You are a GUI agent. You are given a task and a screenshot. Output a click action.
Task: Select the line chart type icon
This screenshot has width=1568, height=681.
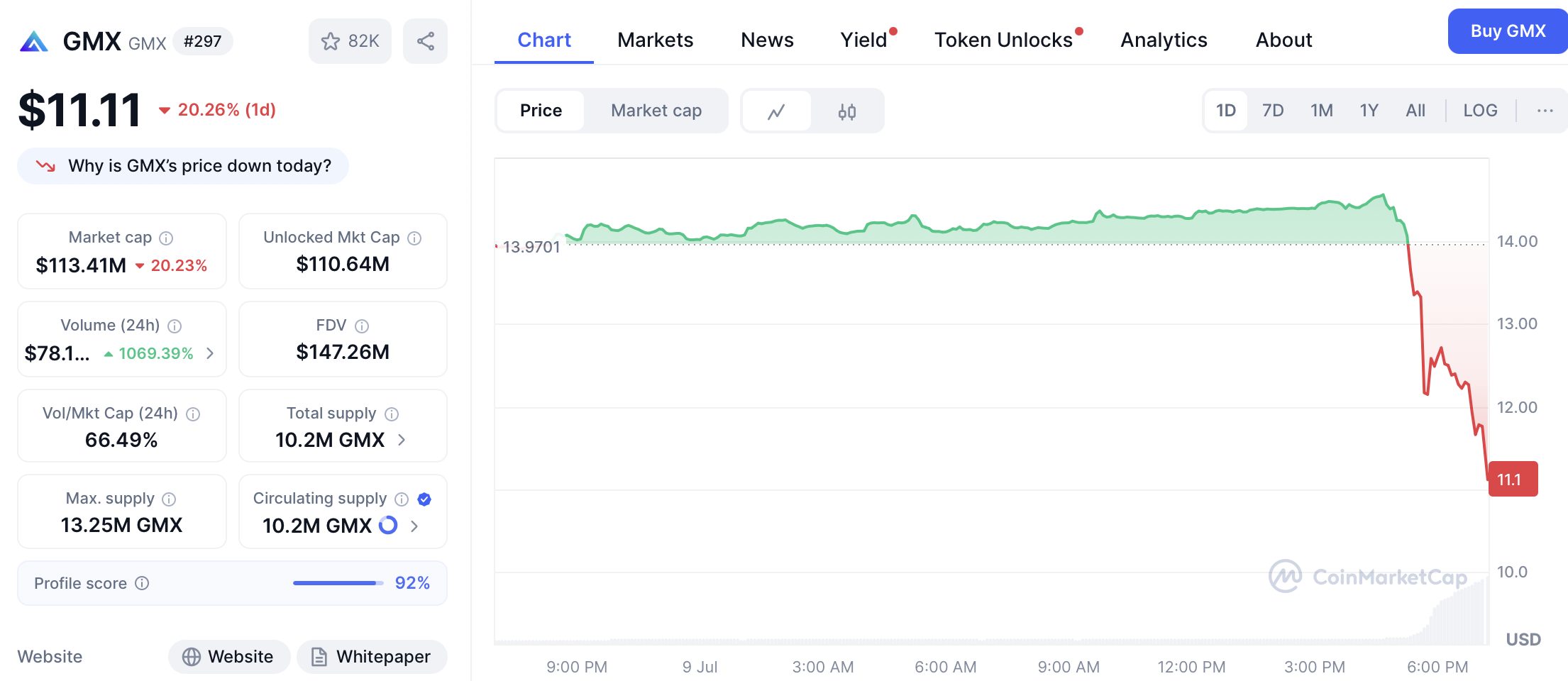click(x=776, y=111)
